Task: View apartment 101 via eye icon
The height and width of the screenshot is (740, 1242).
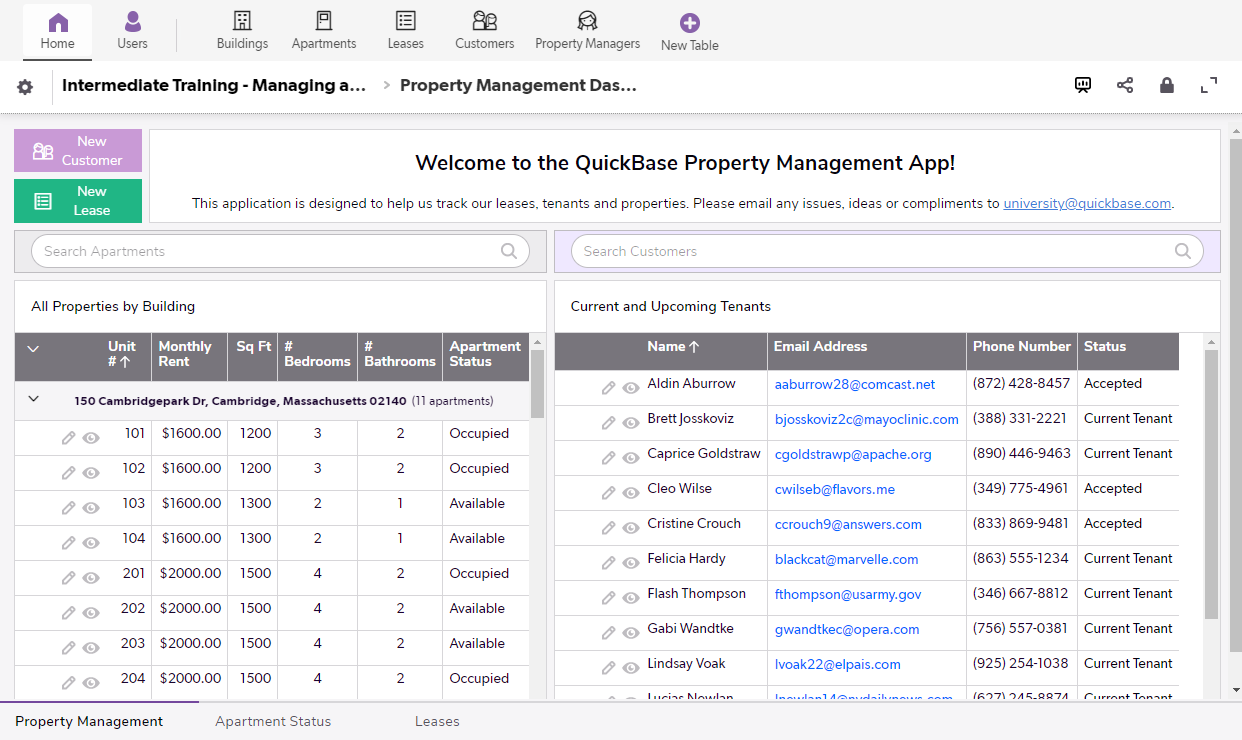Action: point(91,438)
